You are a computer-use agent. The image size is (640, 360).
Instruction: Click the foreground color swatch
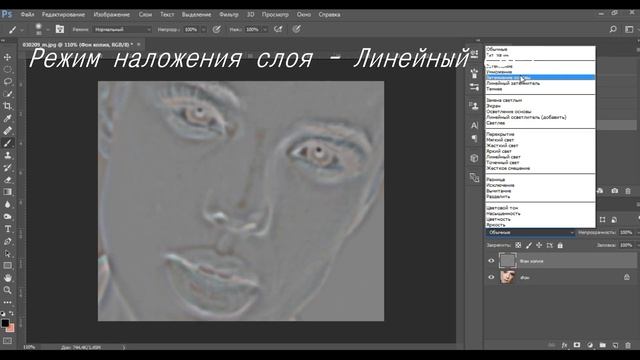(x=4, y=323)
